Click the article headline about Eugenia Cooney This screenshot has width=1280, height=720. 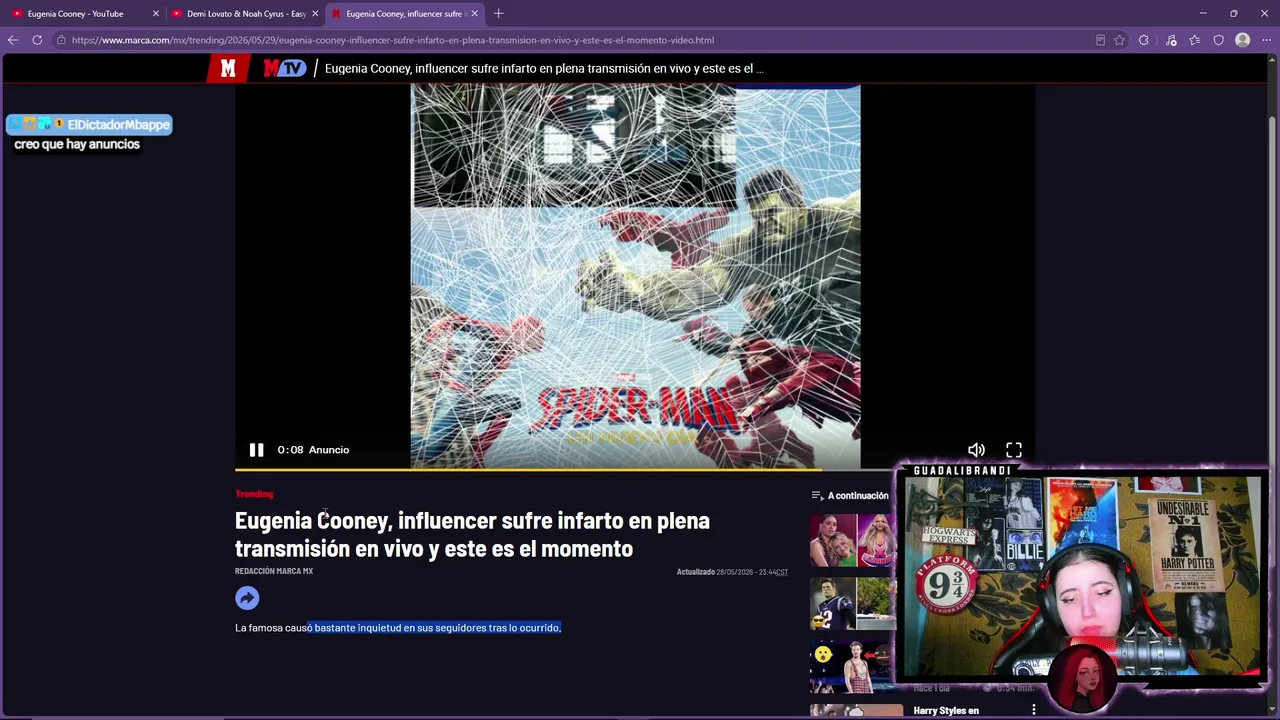tap(472, 534)
